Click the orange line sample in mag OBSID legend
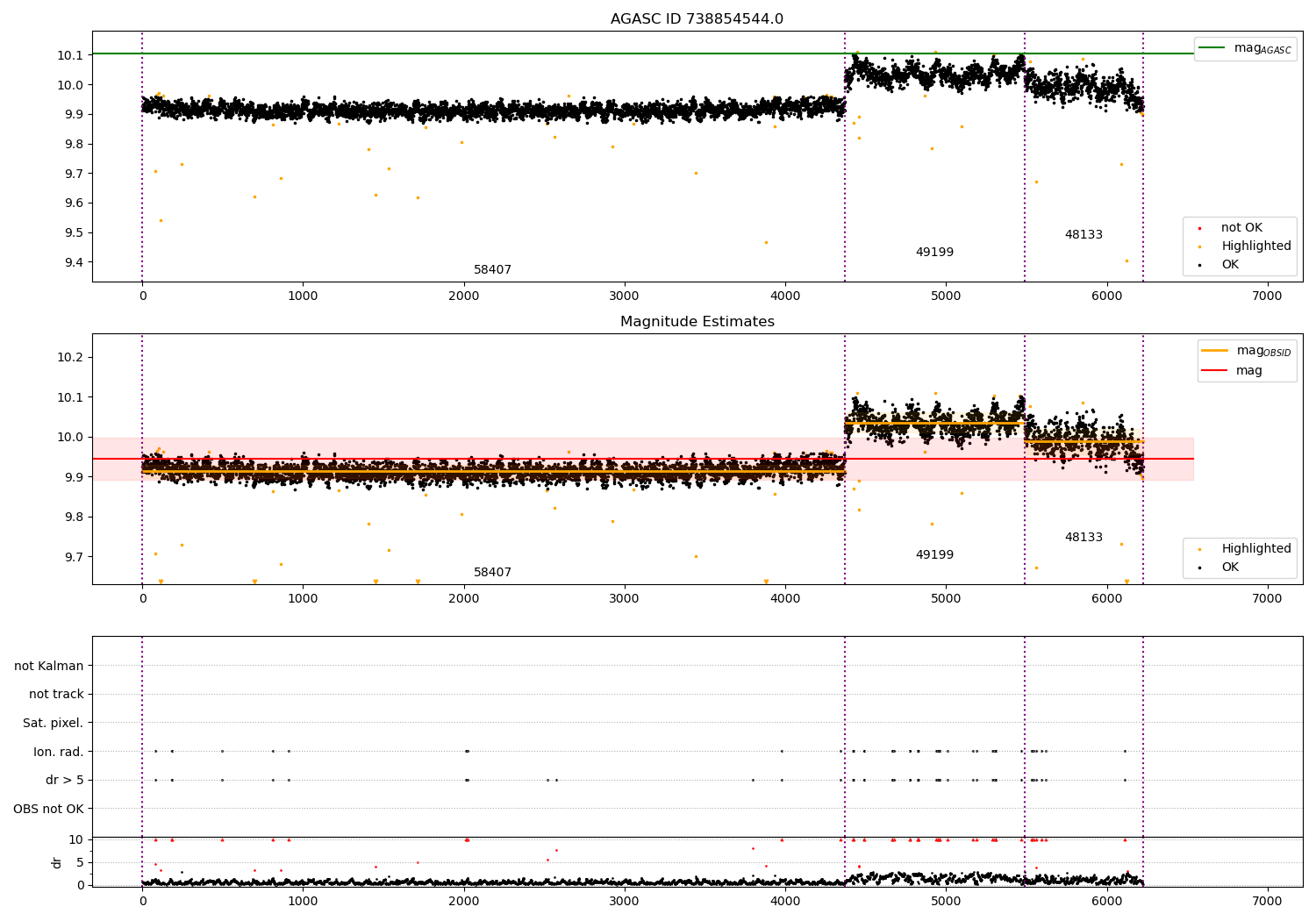 [1215, 351]
